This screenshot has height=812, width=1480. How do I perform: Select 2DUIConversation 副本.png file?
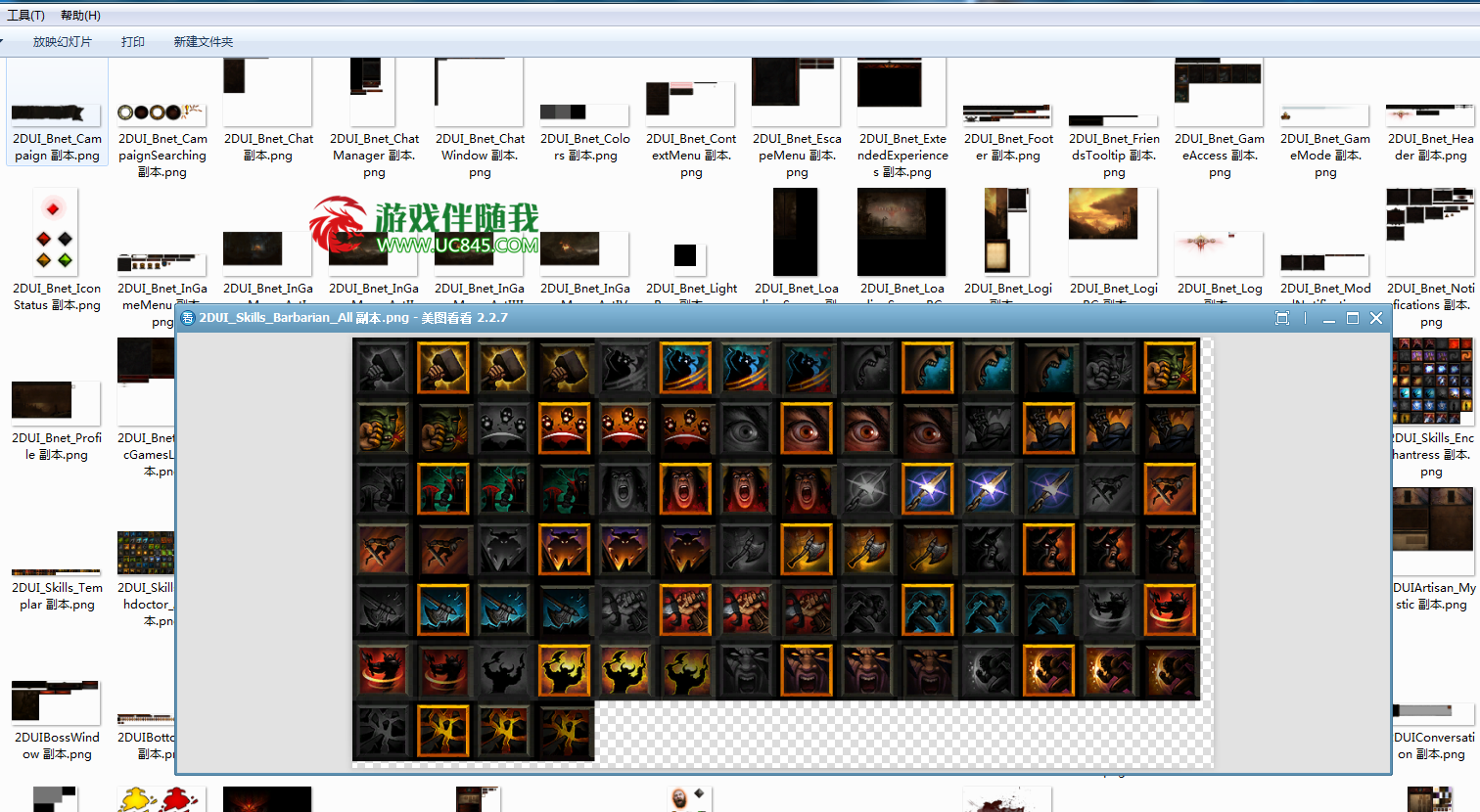pyautogui.click(x=1434, y=732)
